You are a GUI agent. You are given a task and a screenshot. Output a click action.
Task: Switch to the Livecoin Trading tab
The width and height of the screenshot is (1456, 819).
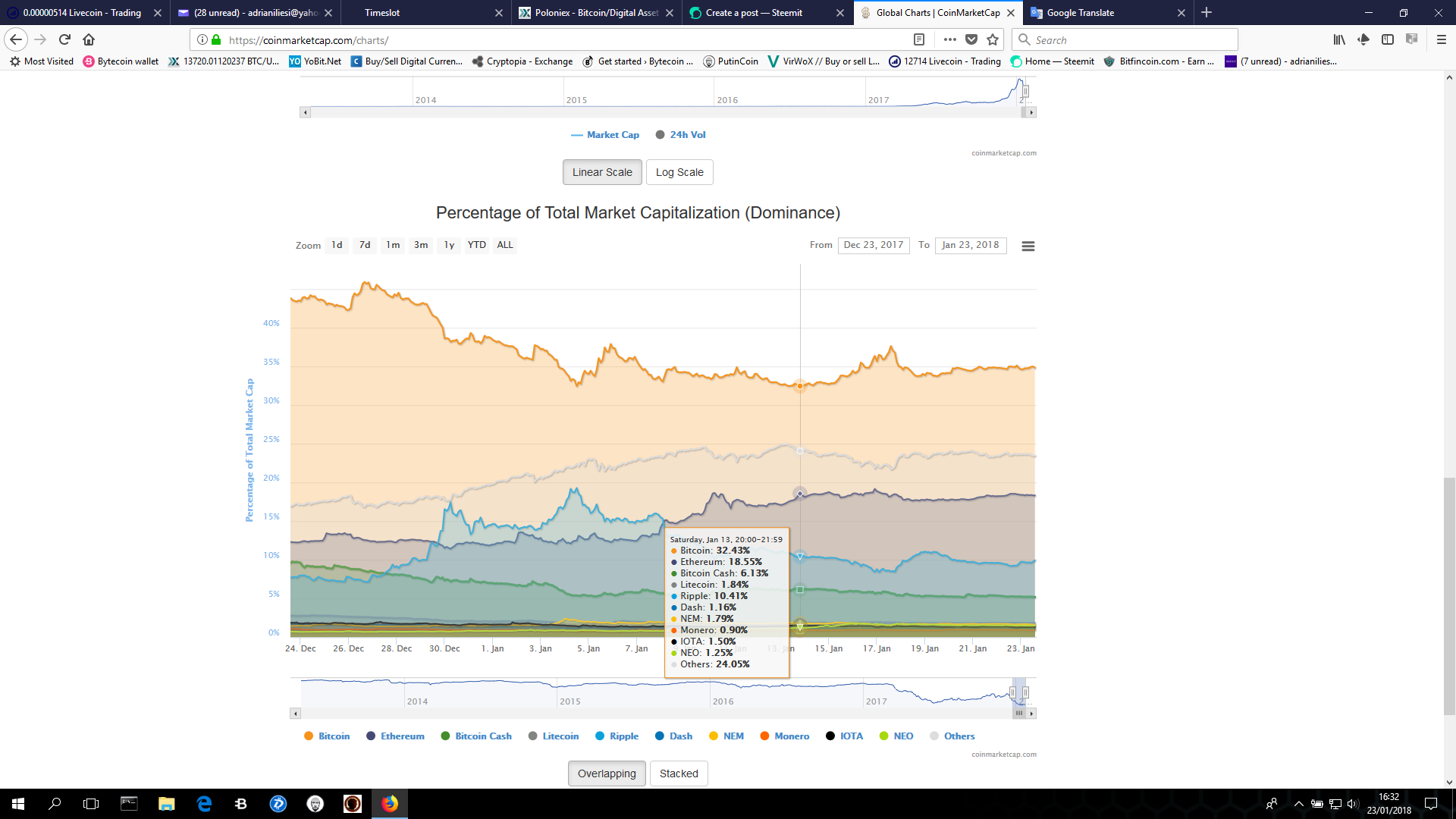tap(83, 13)
